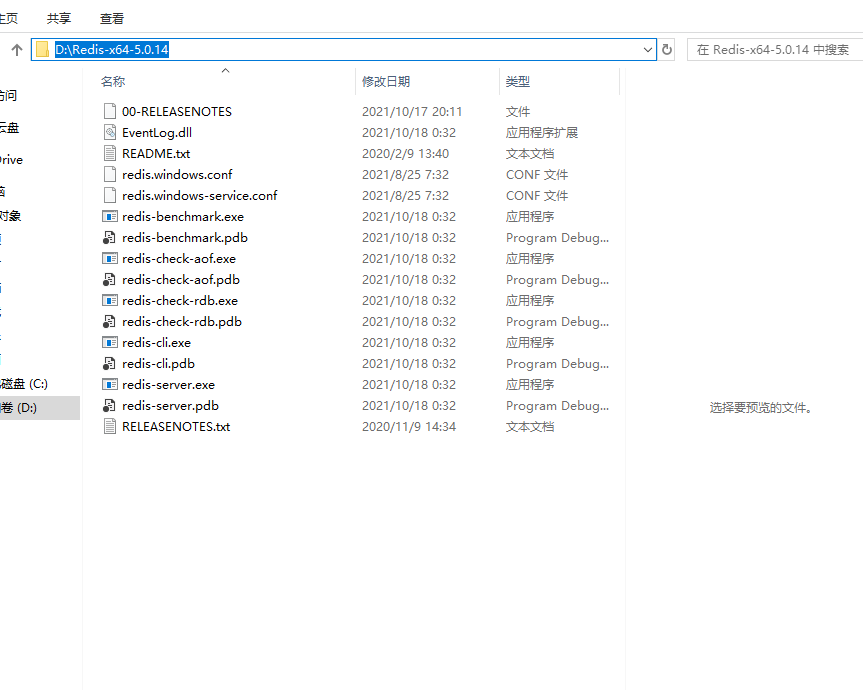Select the file name EventLog.dll
Screen dimensions: 863x690
(x=157, y=133)
